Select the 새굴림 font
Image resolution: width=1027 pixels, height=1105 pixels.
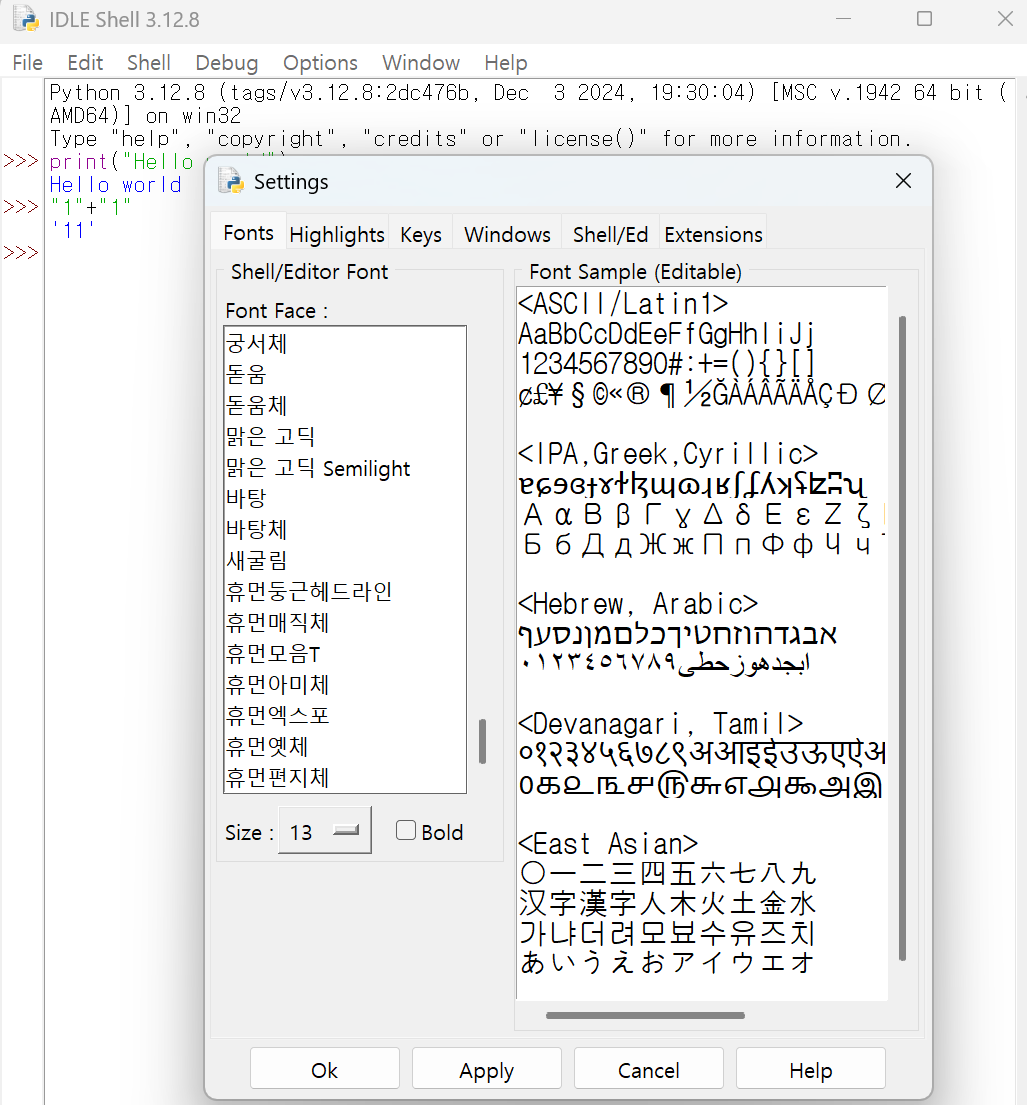345,560
